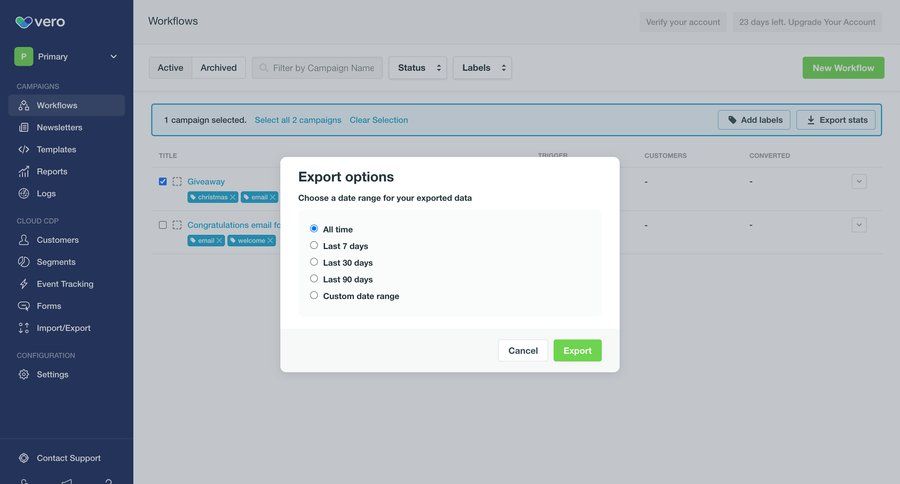The image size is (900, 484).
Task: Click the Clear Selection link
Action: point(379,120)
